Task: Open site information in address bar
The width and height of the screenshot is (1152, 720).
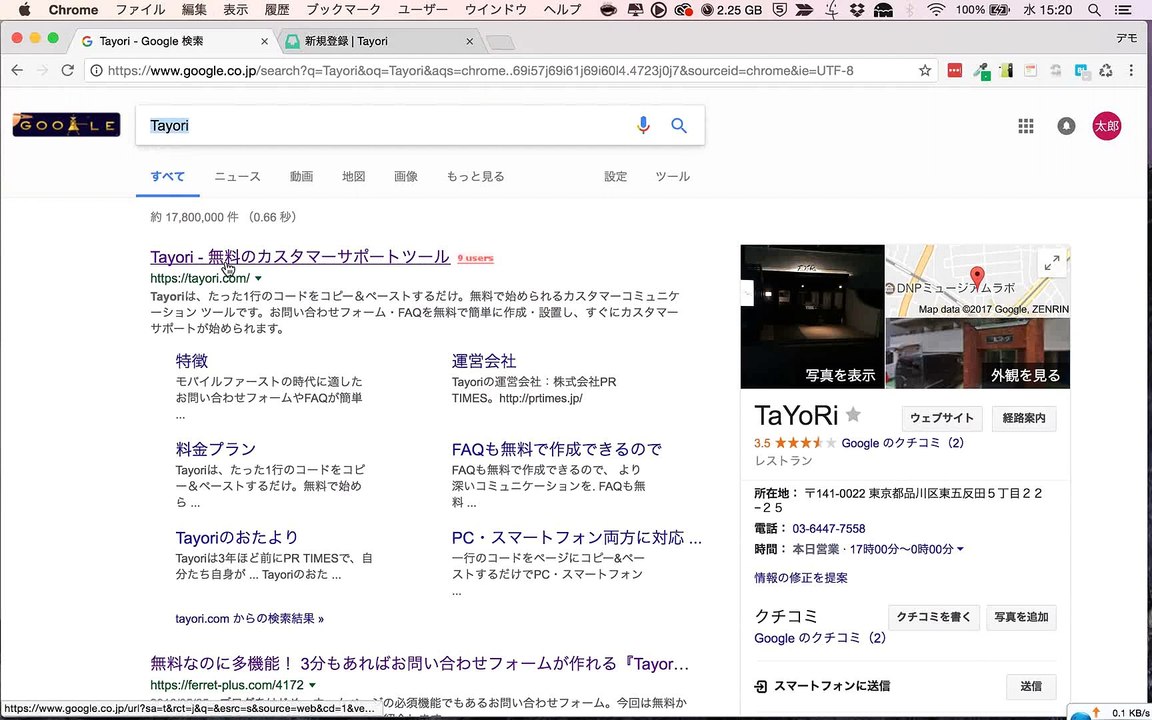Action: tap(96, 71)
